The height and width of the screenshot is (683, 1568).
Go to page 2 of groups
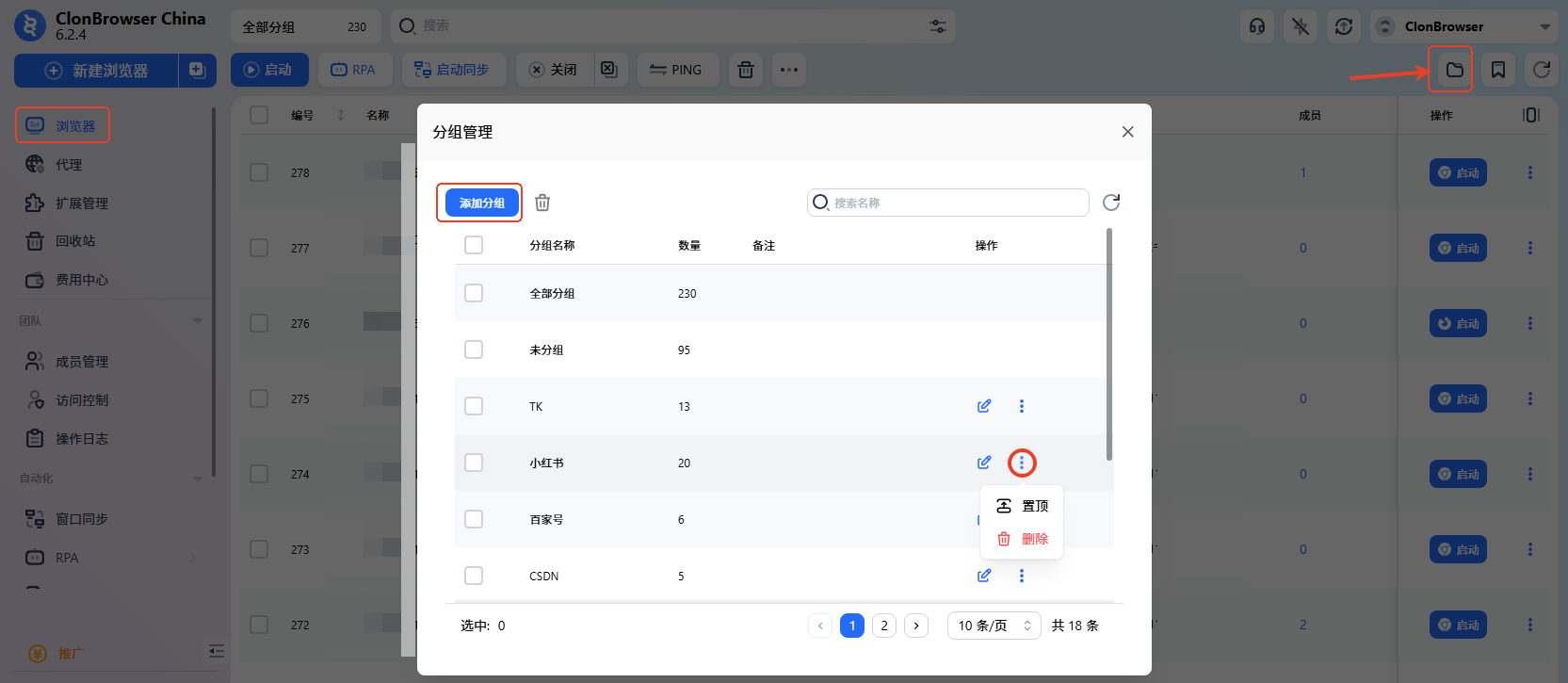pyautogui.click(x=884, y=626)
